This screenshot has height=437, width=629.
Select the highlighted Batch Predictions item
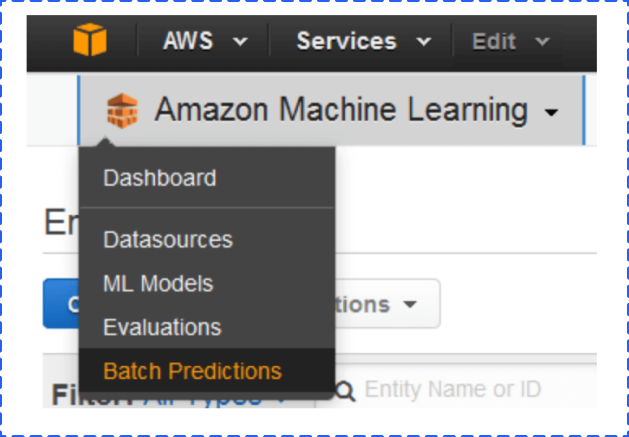(192, 371)
